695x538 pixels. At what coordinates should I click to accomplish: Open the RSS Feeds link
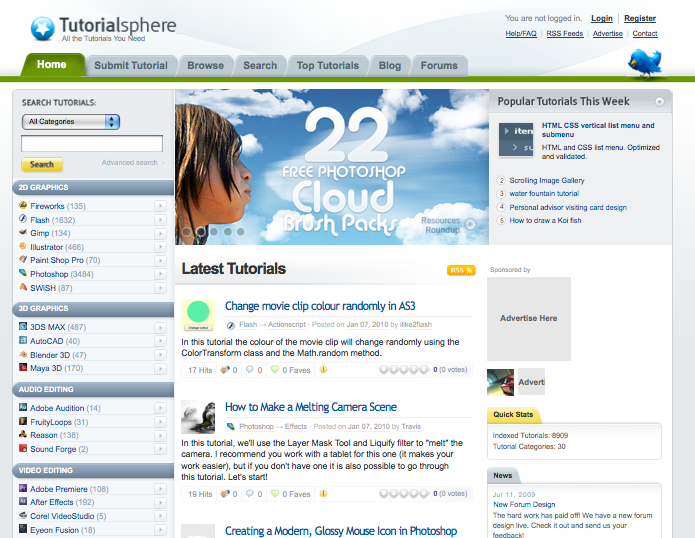pyautogui.click(x=565, y=34)
